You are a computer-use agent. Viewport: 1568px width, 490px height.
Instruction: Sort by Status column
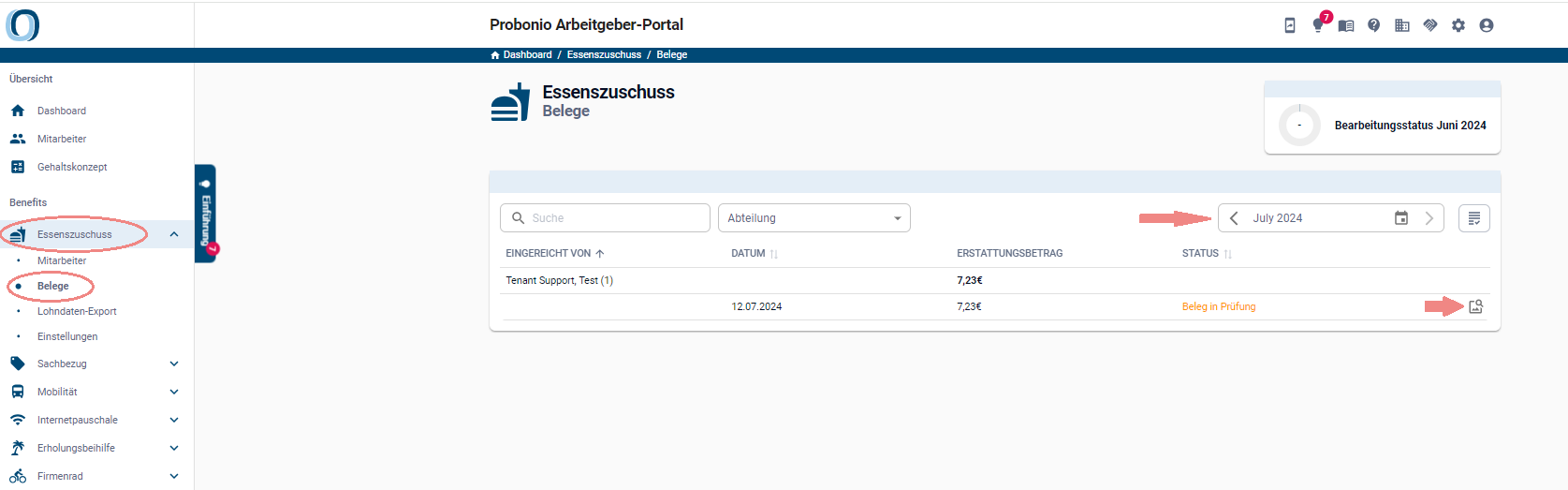click(x=1207, y=253)
